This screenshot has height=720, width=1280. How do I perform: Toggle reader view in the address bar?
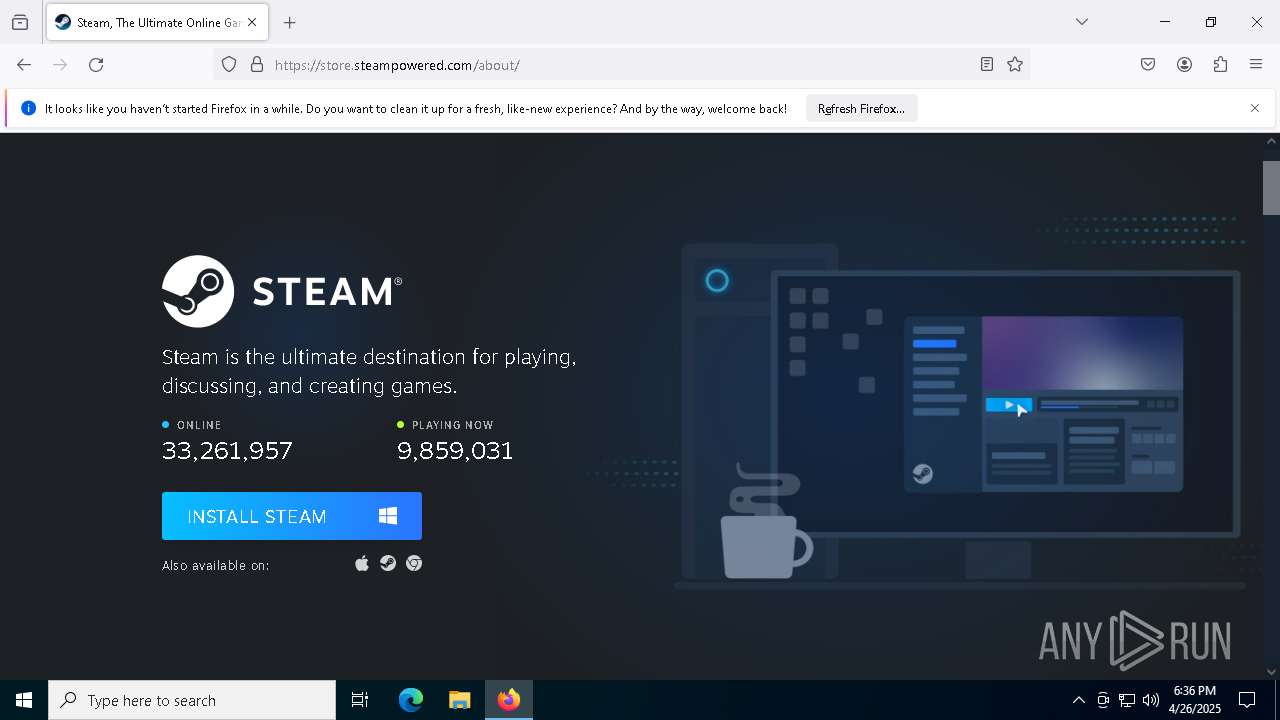click(987, 65)
